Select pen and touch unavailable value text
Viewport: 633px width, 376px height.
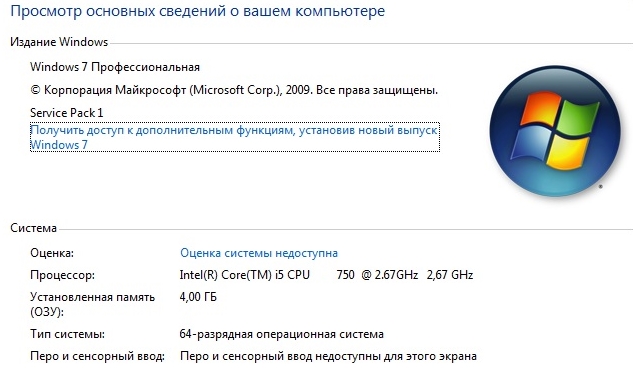point(328,356)
